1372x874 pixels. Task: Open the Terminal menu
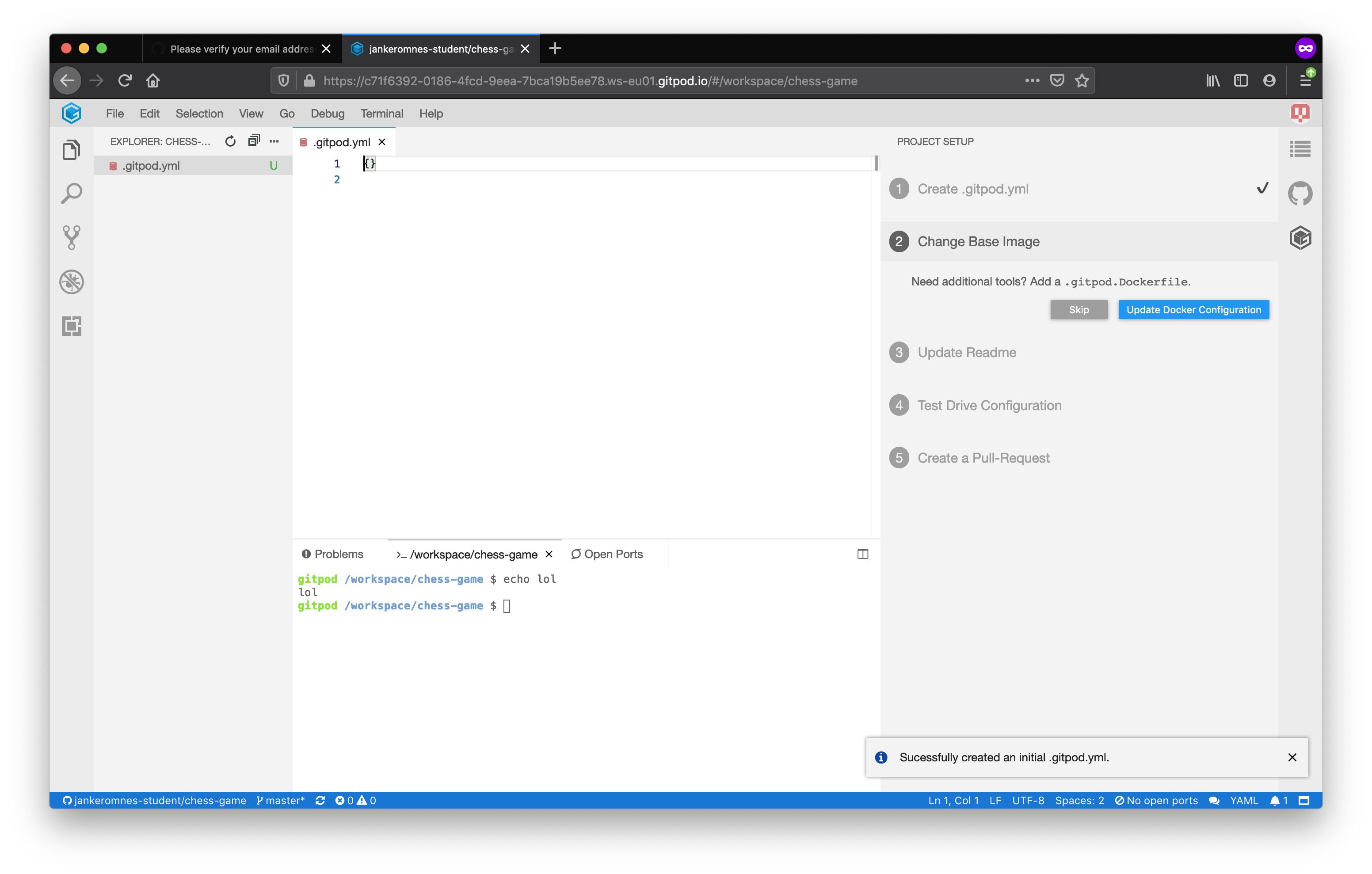click(x=381, y=114)
